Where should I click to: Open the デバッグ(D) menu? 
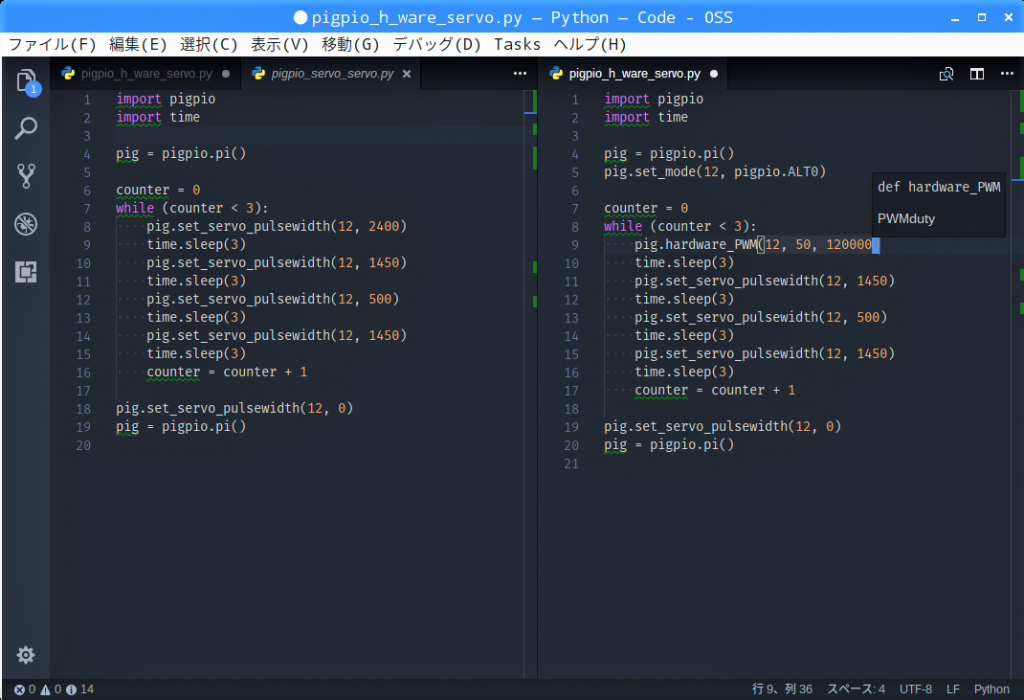436,44
